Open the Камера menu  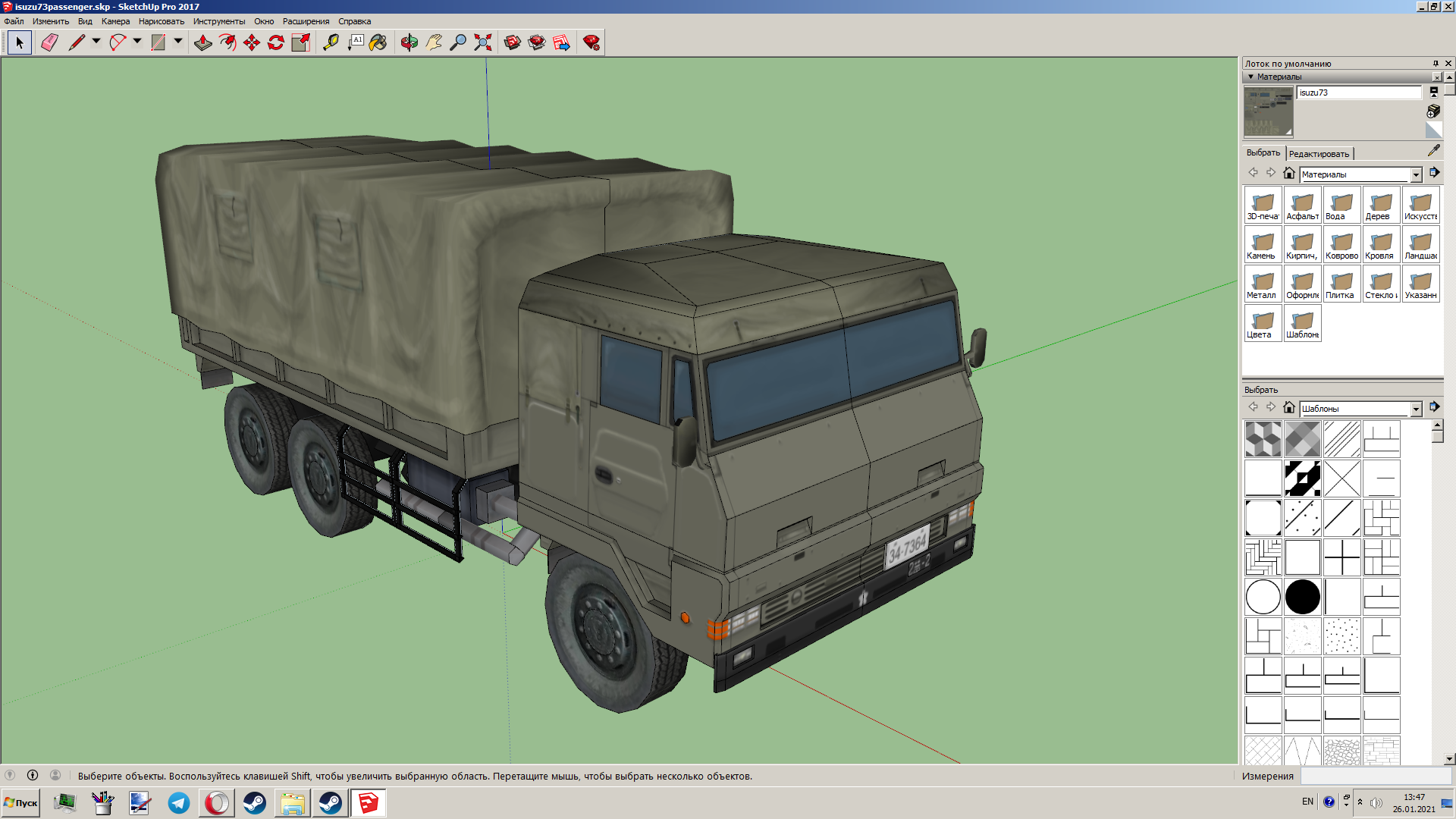[x=115, y=21]
